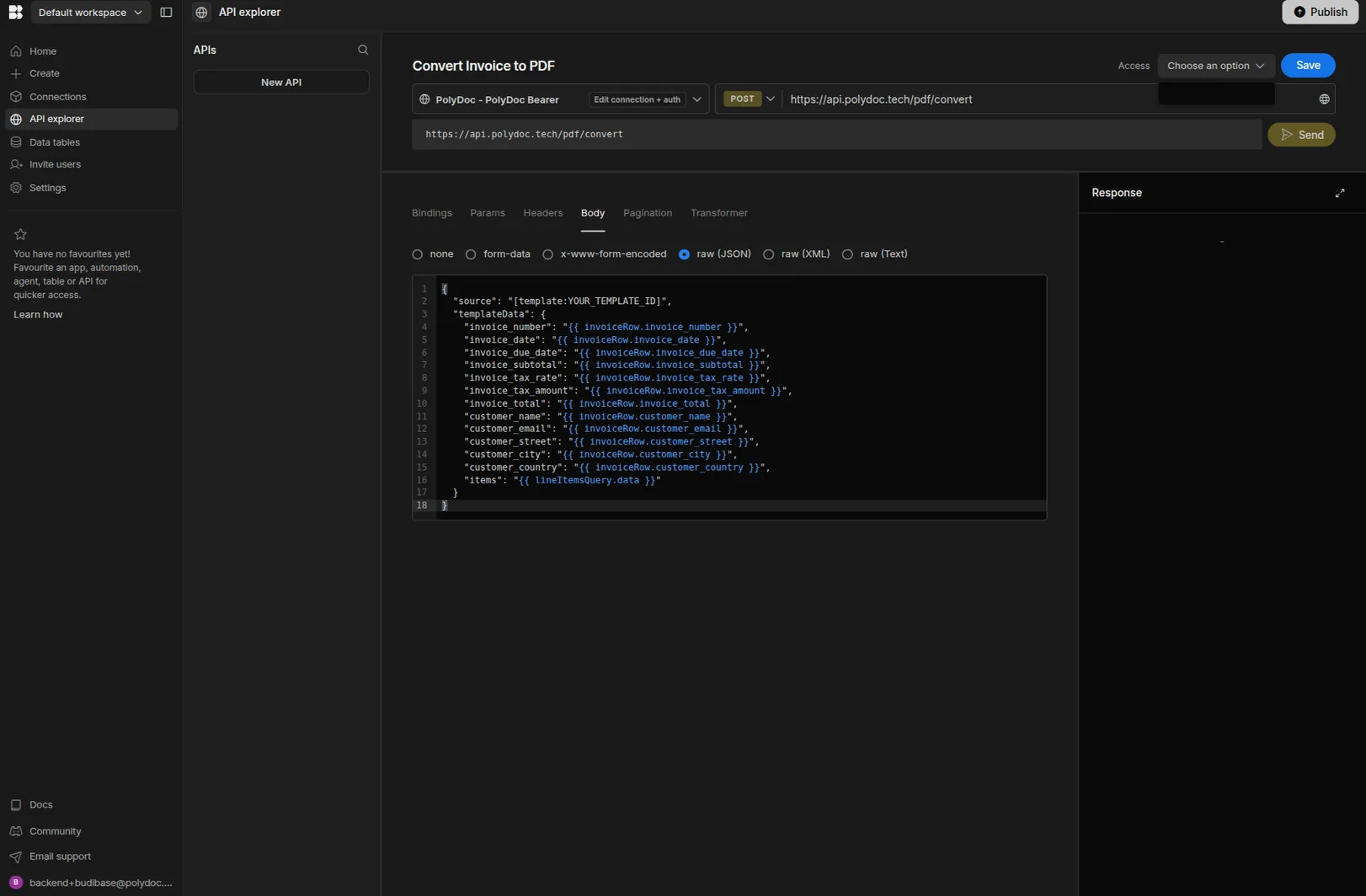The height and width of the screenshot is (896, 1366).
Task: Switch to the Params tab
Action: (488, 213)
